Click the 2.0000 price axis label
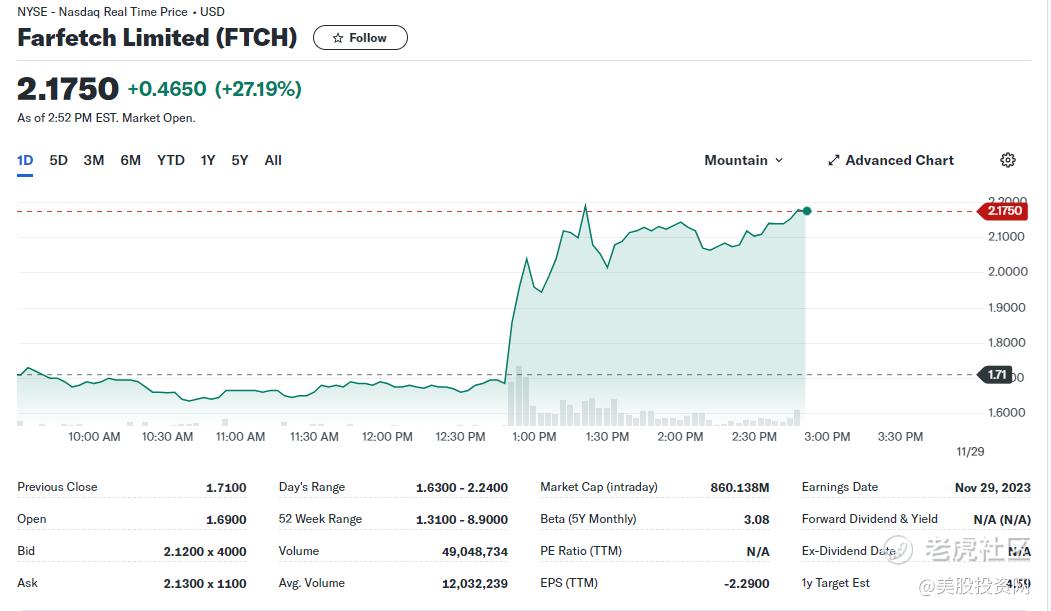 (1007, 271)
